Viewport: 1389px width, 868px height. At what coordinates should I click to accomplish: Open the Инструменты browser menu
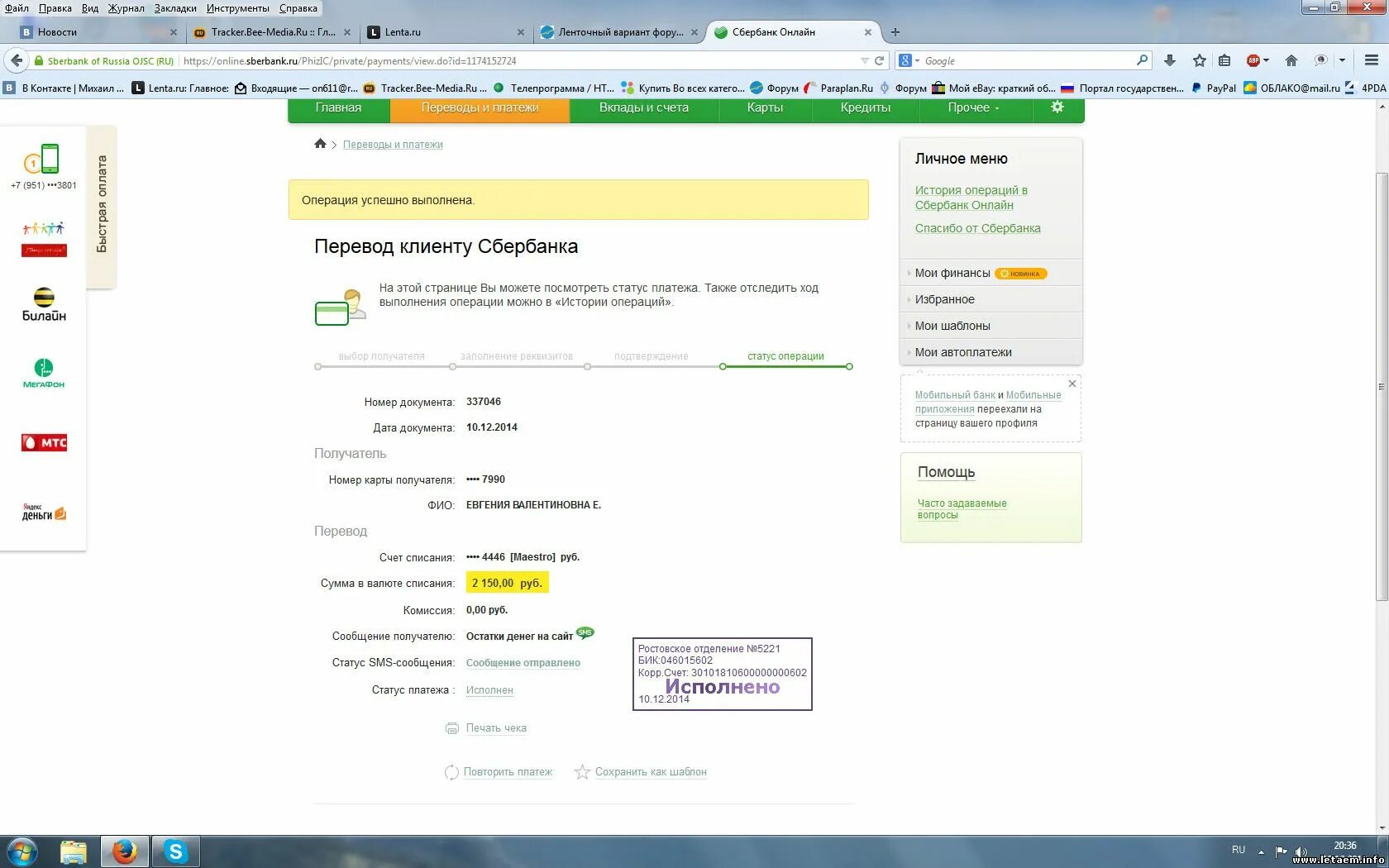click(x=238, y=8)
